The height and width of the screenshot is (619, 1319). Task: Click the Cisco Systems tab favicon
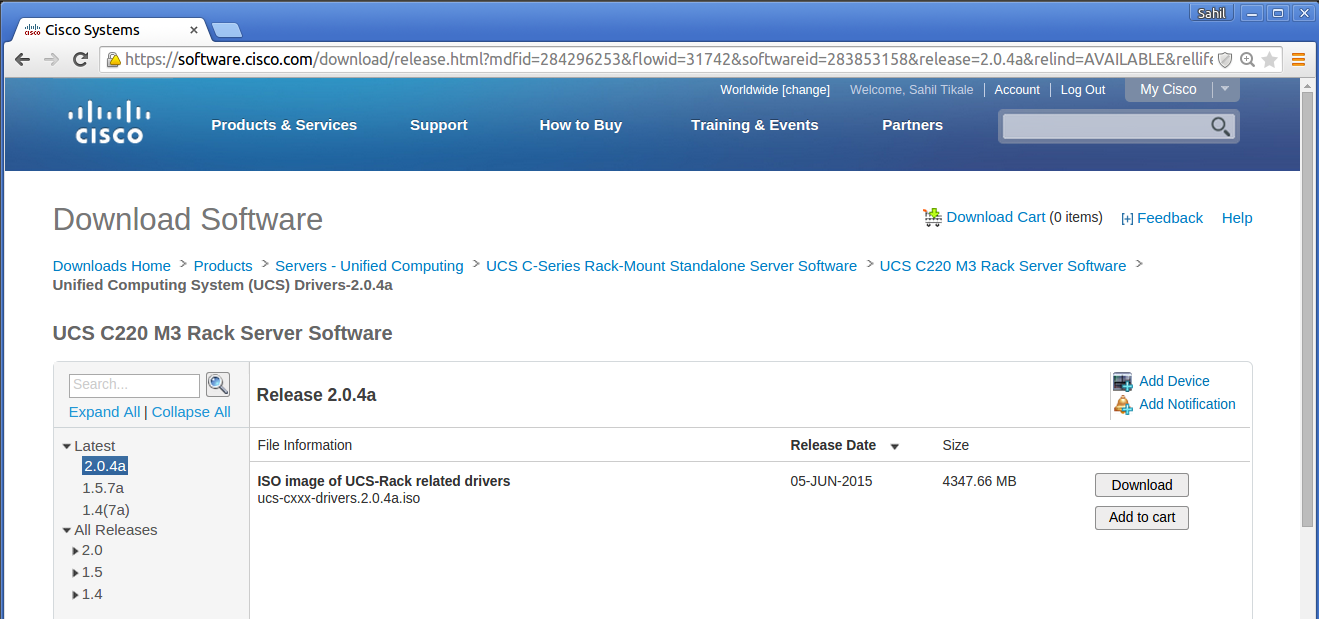pyautogui.click(x=31, y=30)
